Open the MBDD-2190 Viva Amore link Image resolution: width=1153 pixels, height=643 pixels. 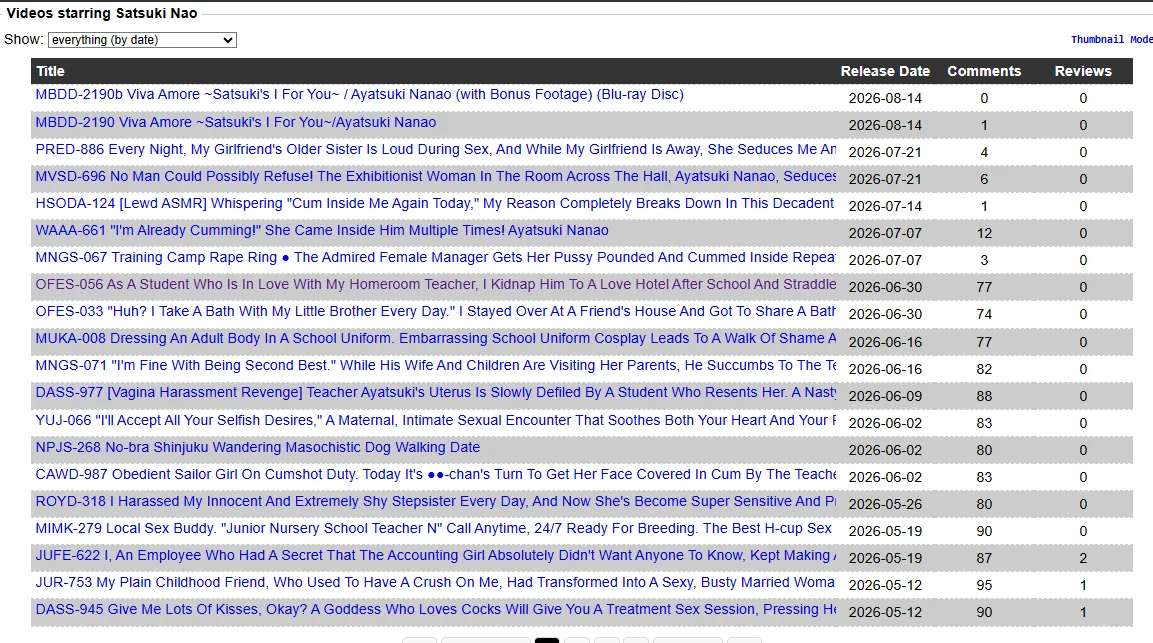click(x=235, y=122)
